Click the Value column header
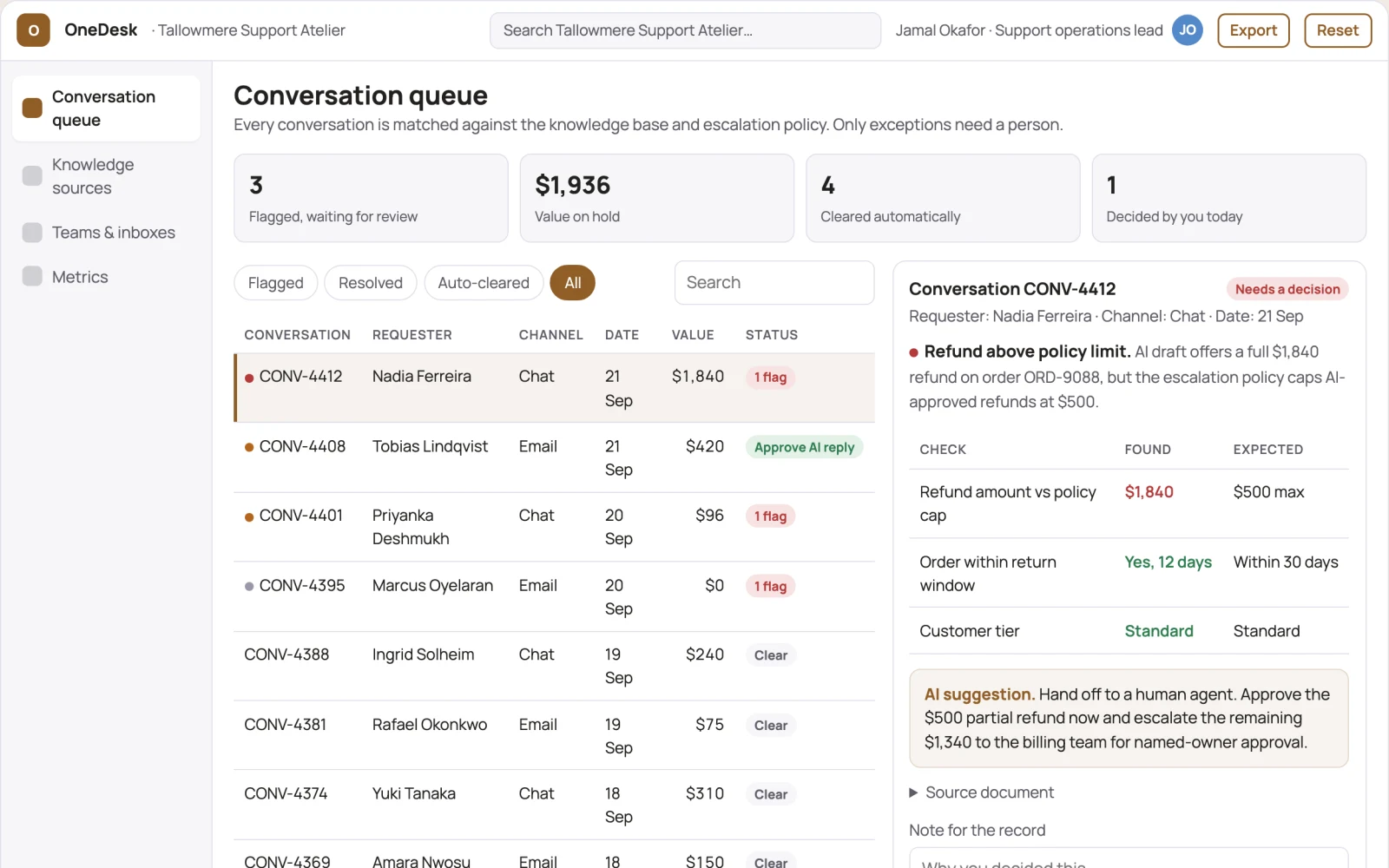This screenshot has height=868, width=1389. coord(693,335)
